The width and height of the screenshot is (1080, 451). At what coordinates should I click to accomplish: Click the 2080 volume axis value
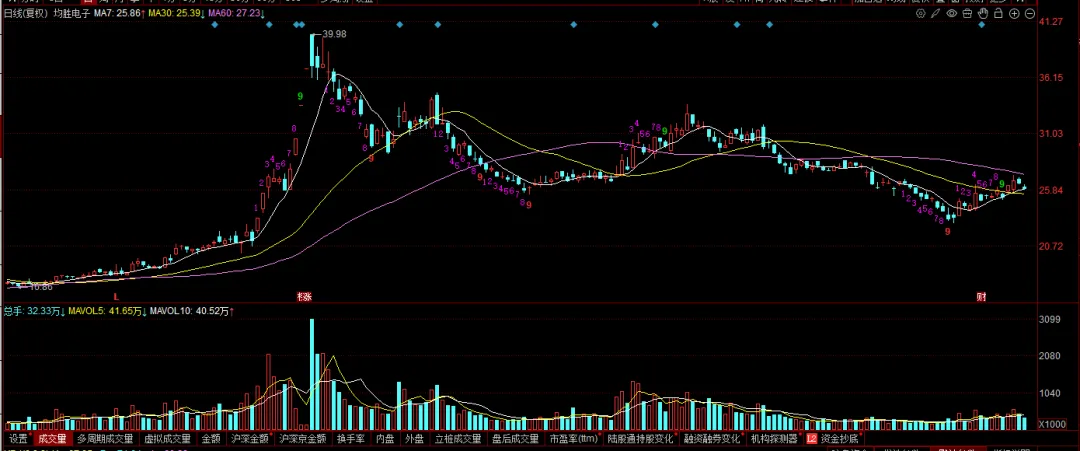coord(1049,357)
